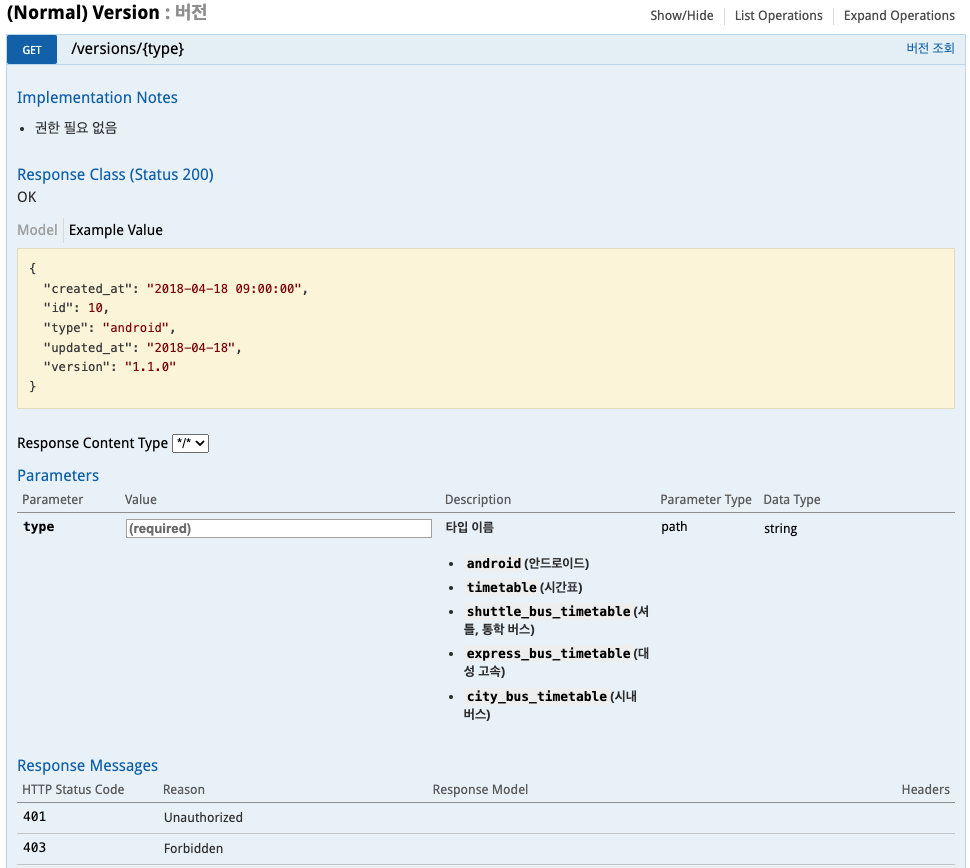Screen dimensions: 970x868
Task: Click the 401 status code row
Action: [x=35, y=817]
